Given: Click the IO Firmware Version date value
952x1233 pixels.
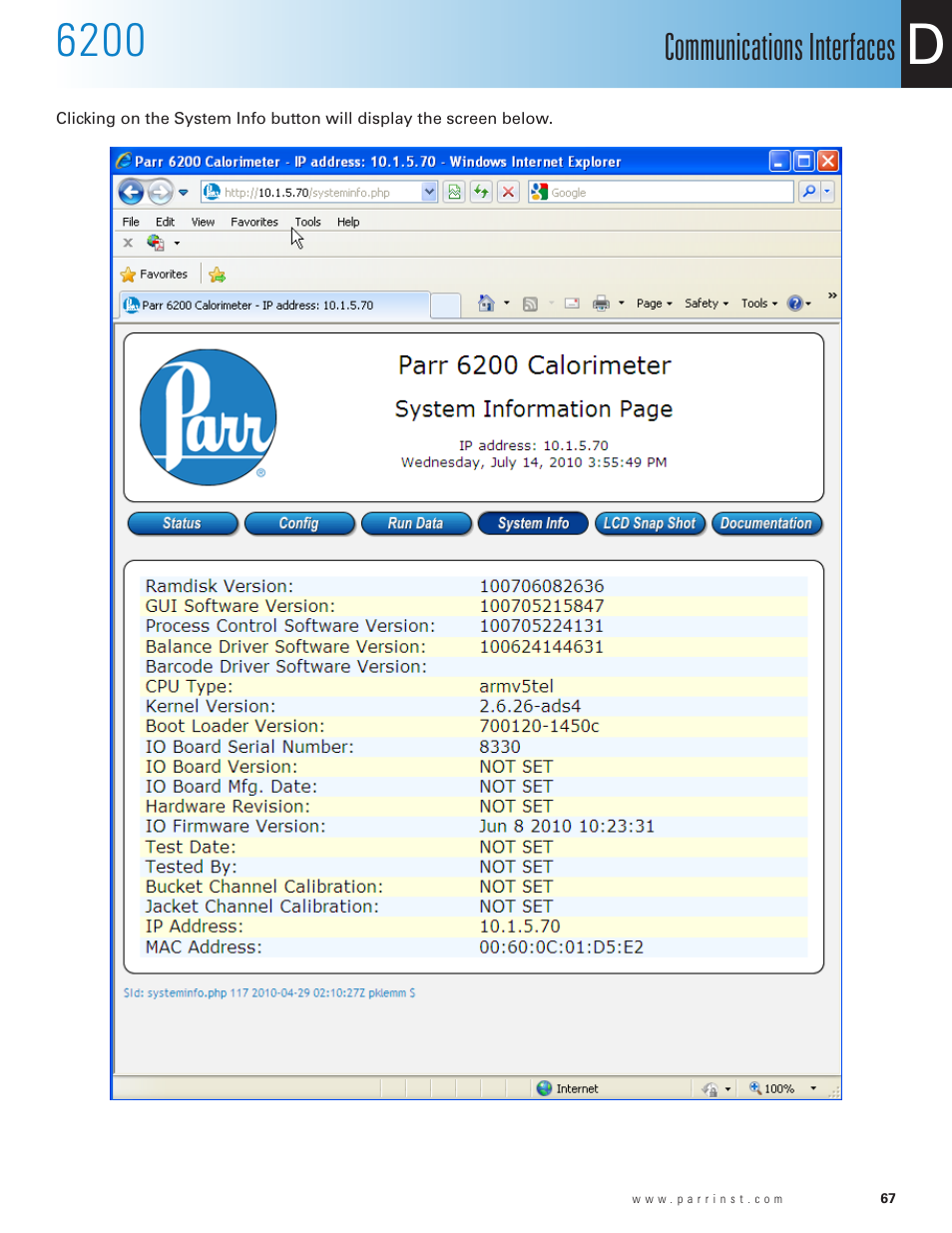Looking at the screenshot, I should [x=567, y=827].
